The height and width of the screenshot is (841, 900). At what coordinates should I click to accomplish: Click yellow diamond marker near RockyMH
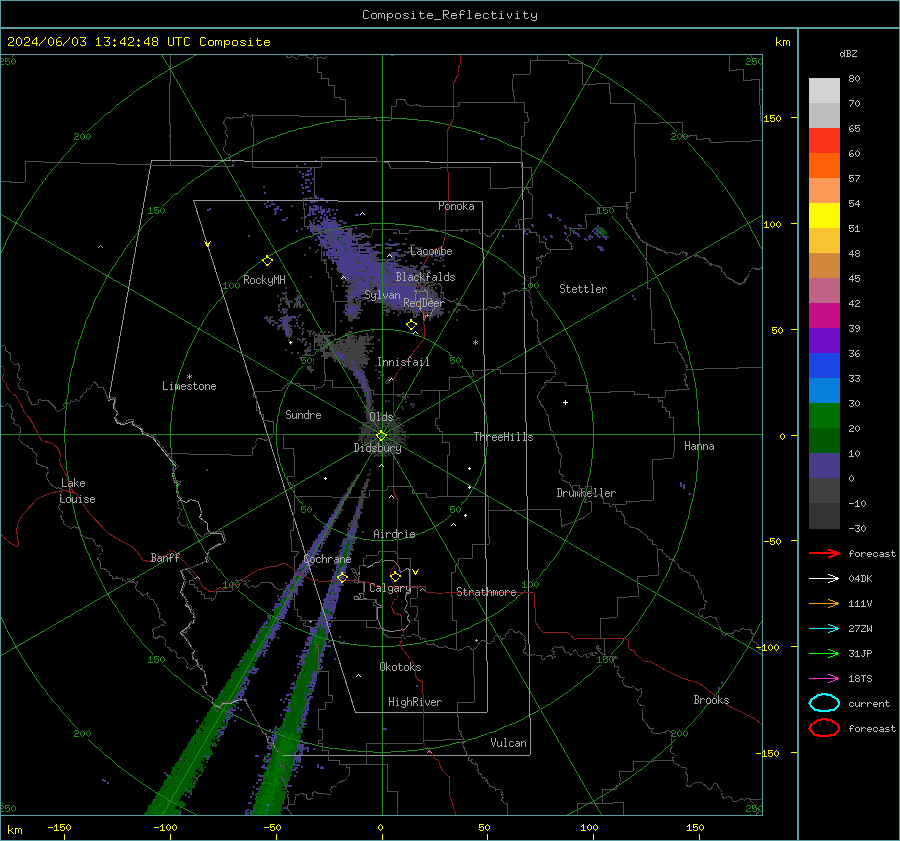point(267,261)
